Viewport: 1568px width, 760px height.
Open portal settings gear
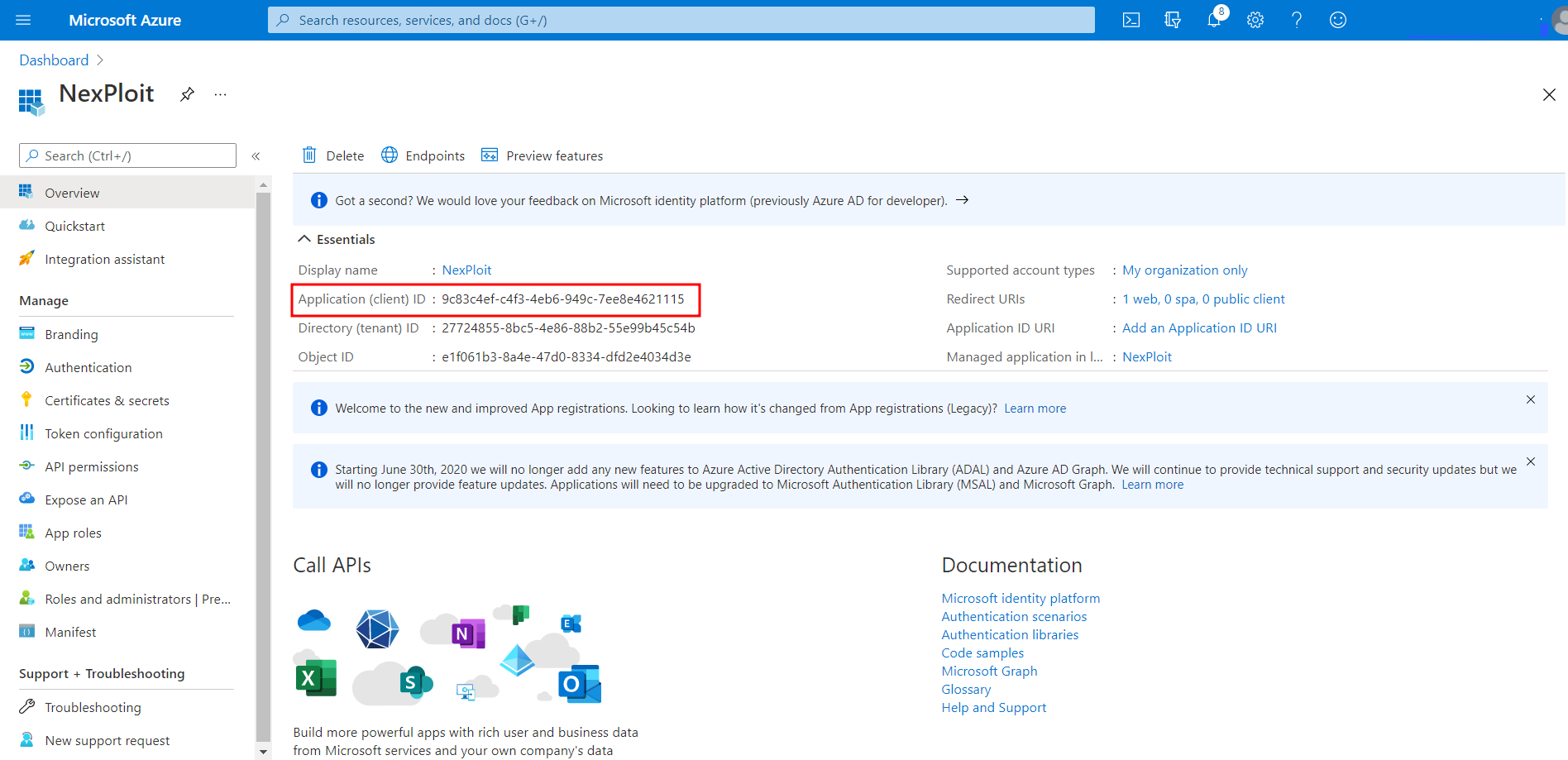tap(1255, 20)
